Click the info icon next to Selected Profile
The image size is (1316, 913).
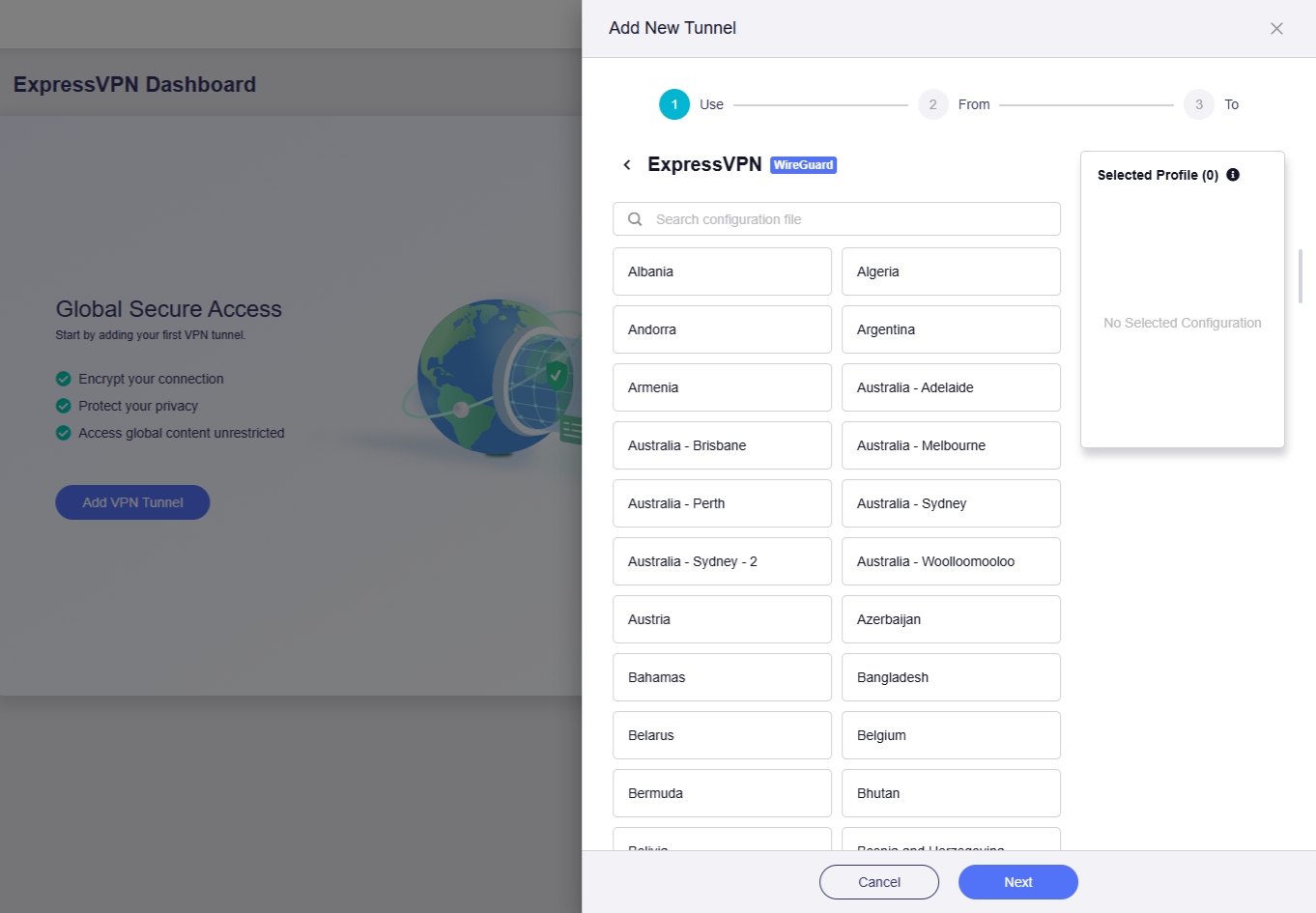[x=1233, y=175]
